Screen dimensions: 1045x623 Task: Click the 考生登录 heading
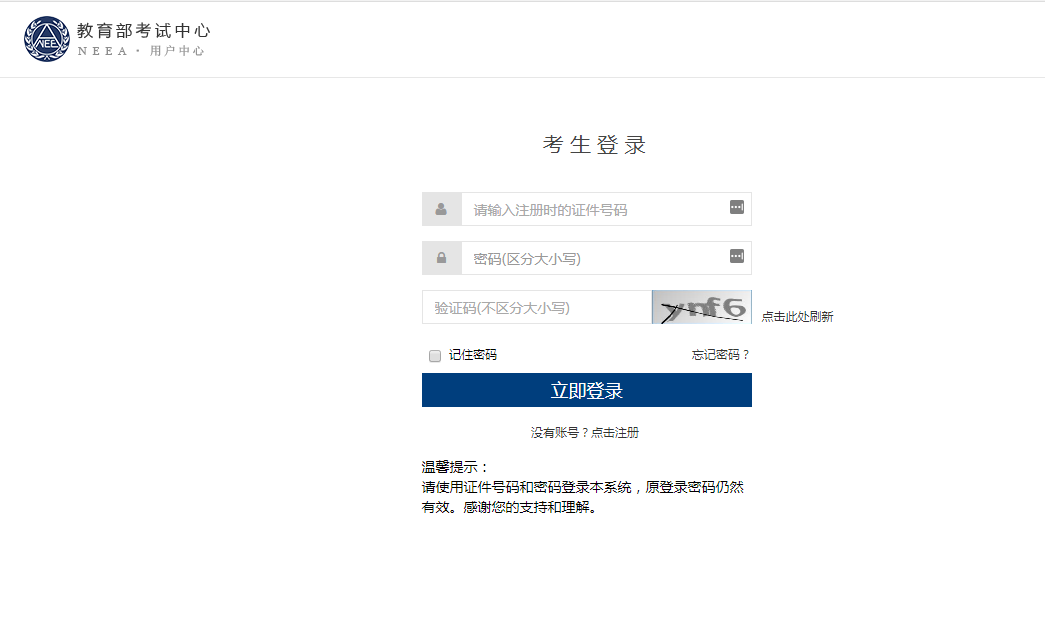[x=595, y=145]
